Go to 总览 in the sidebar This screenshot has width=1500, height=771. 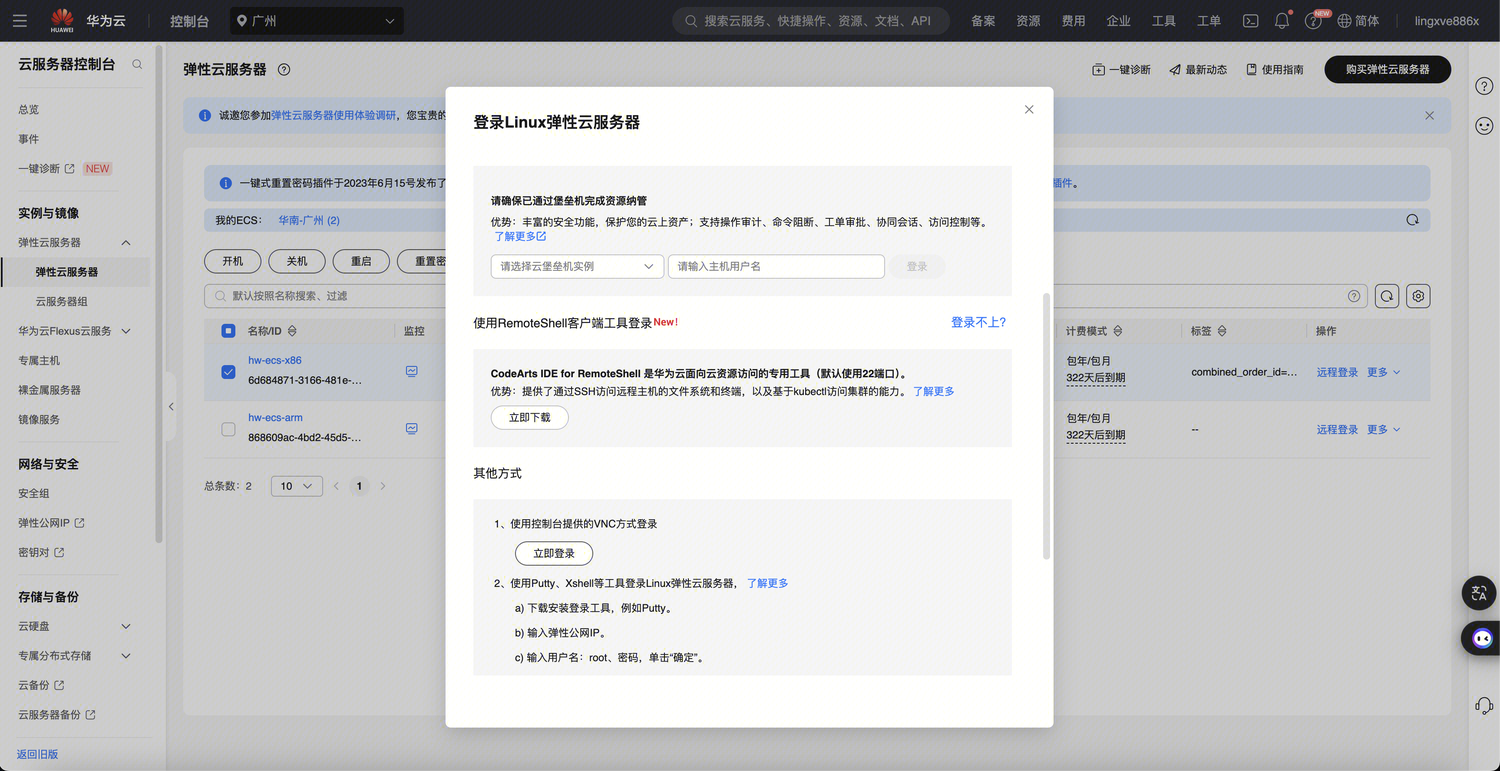coord(28,109)
